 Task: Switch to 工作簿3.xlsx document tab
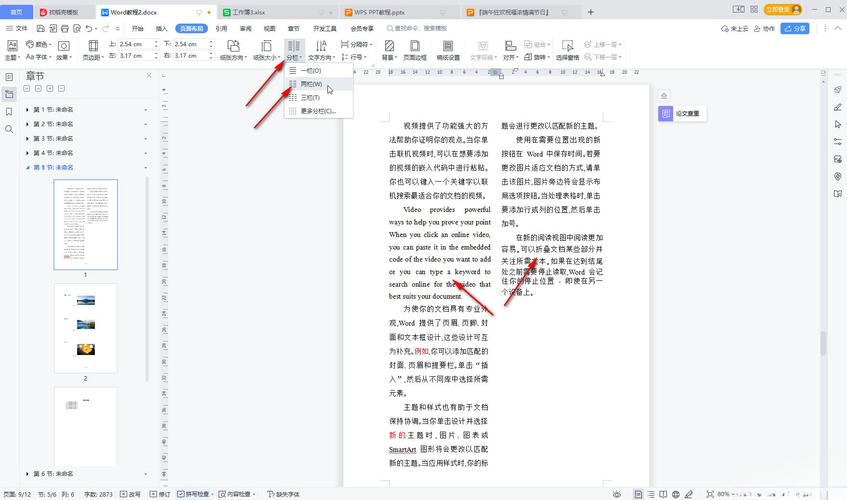pos(278,12)
